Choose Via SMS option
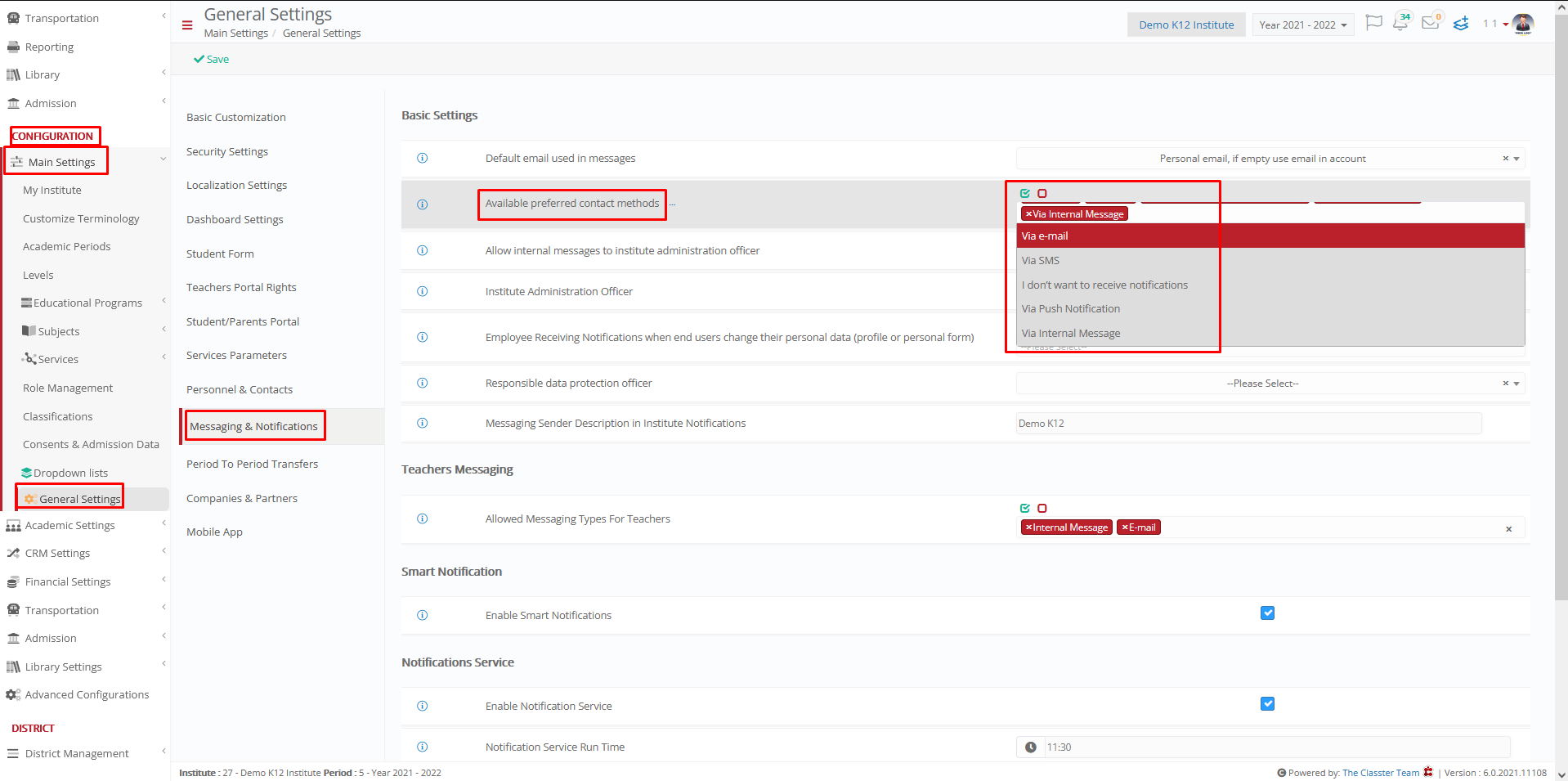Viewport: 1568px width, 781px height. [x=1270, y=260]
